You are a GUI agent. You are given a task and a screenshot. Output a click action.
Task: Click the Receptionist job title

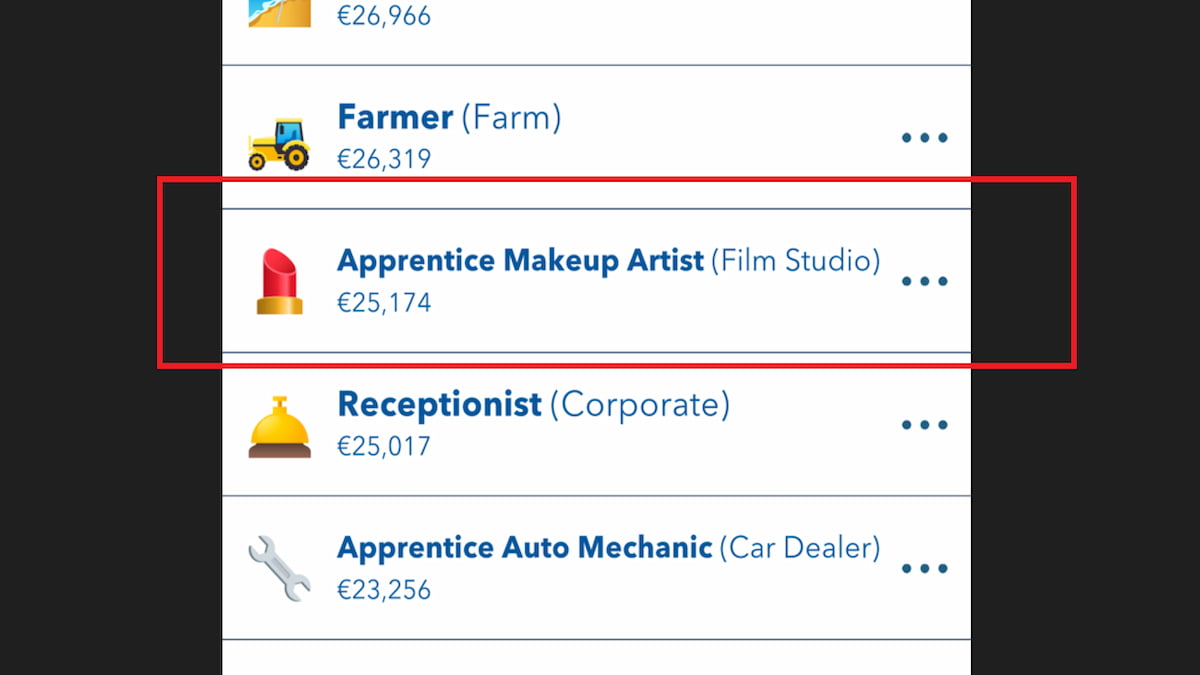point(438,404)
